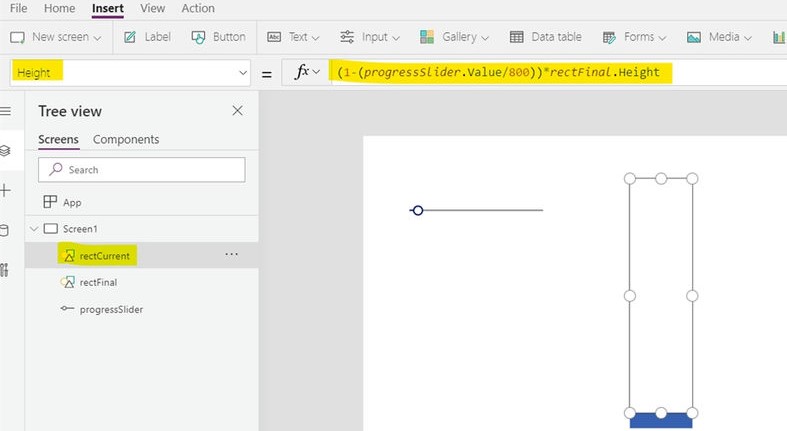The image size is (787, 431).
Task: Click the Text Abc icon
Action: click(274, 37)
